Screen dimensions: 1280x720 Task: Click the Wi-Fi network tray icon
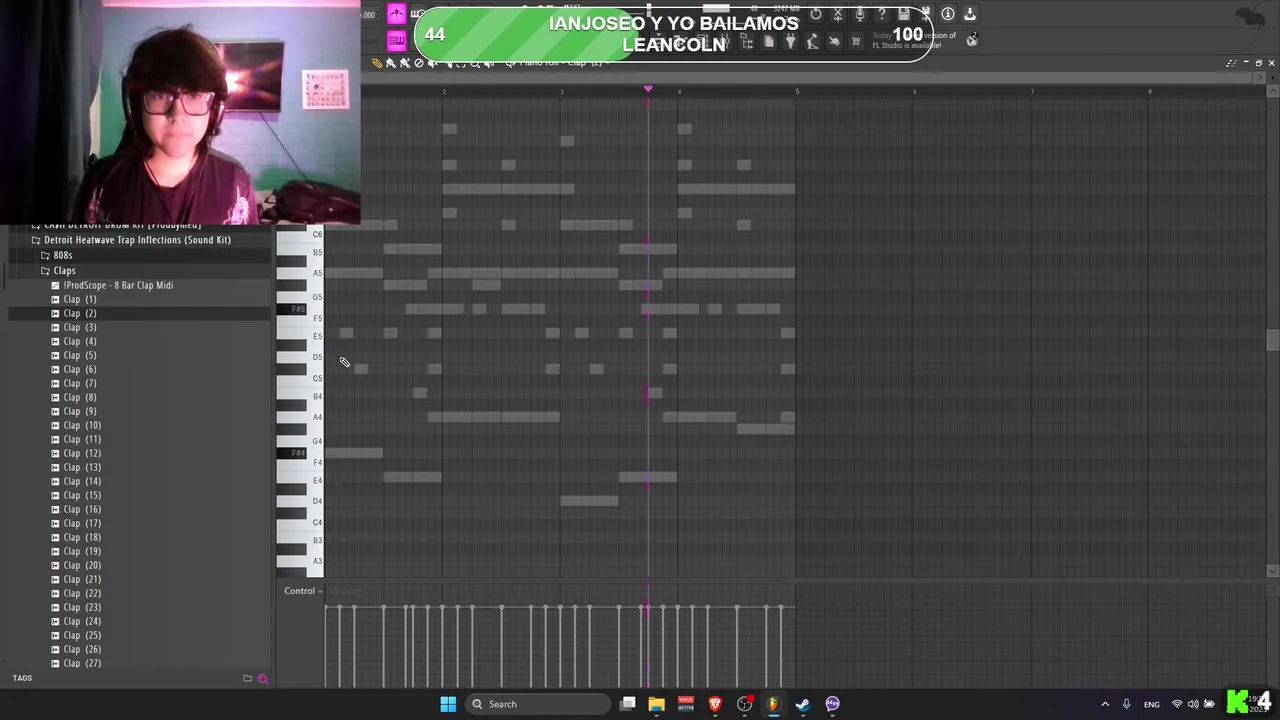[x=1177, y=704]
